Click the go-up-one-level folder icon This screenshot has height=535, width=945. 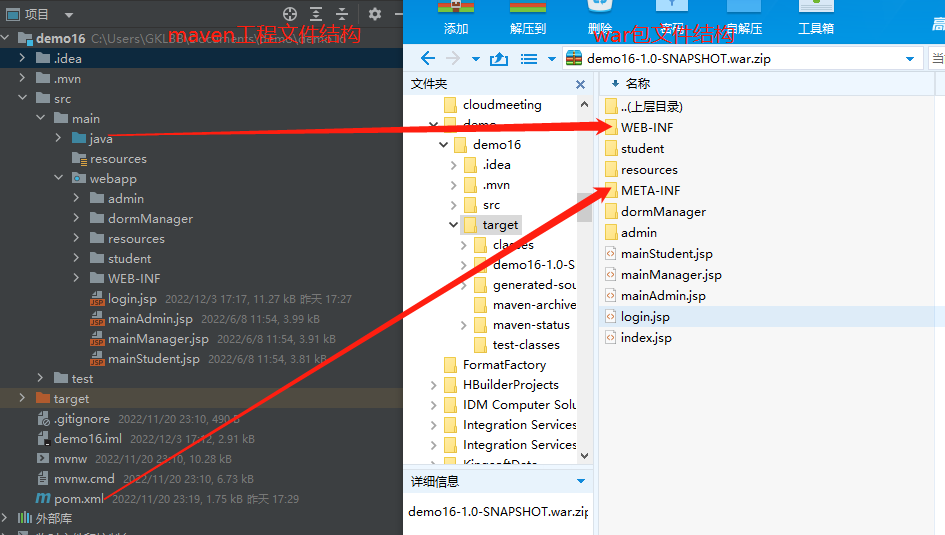click(499, 58)
